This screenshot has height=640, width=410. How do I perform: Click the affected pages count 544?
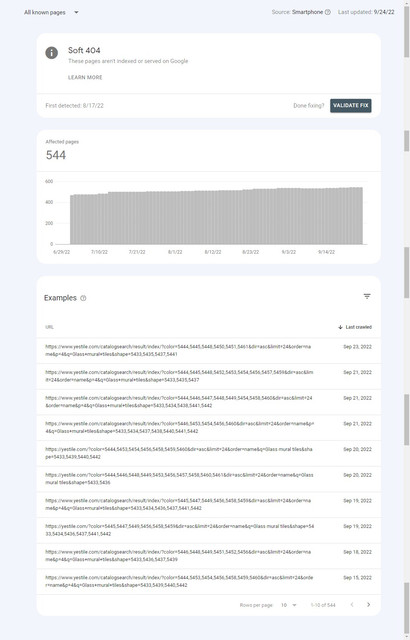pyautogui.click(x=56, y=155)
